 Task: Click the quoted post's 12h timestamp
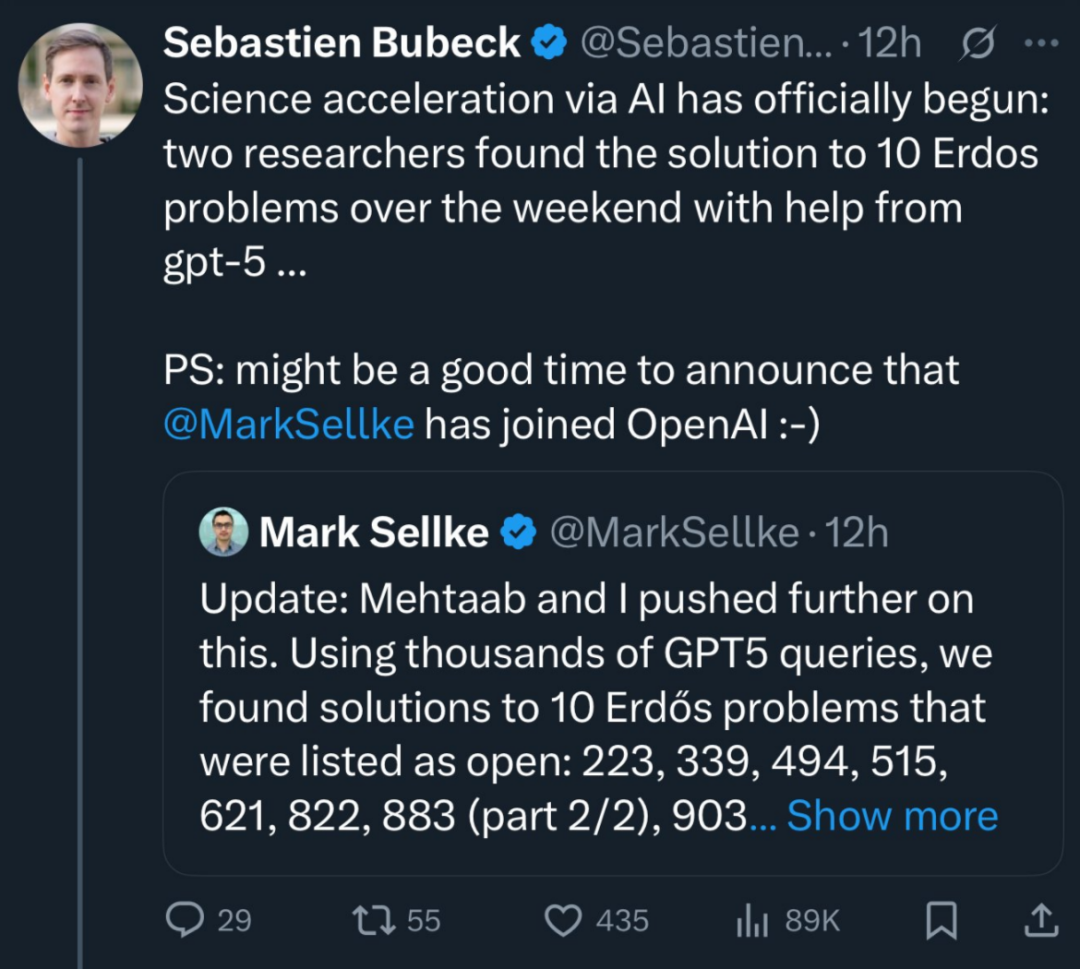[858, 533]
